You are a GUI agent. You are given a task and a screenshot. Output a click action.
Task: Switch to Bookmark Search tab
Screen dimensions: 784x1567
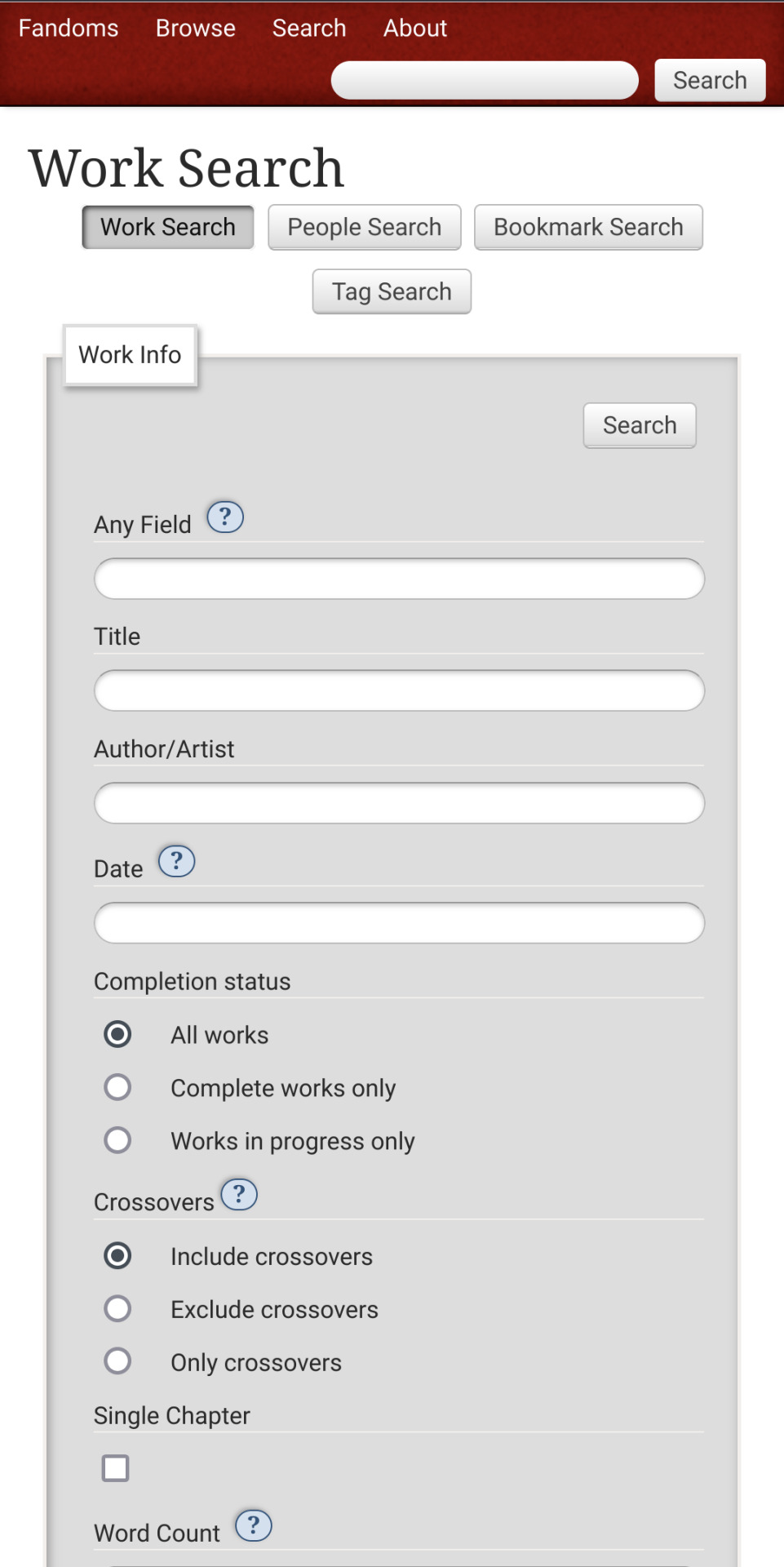tap(588, 227)
